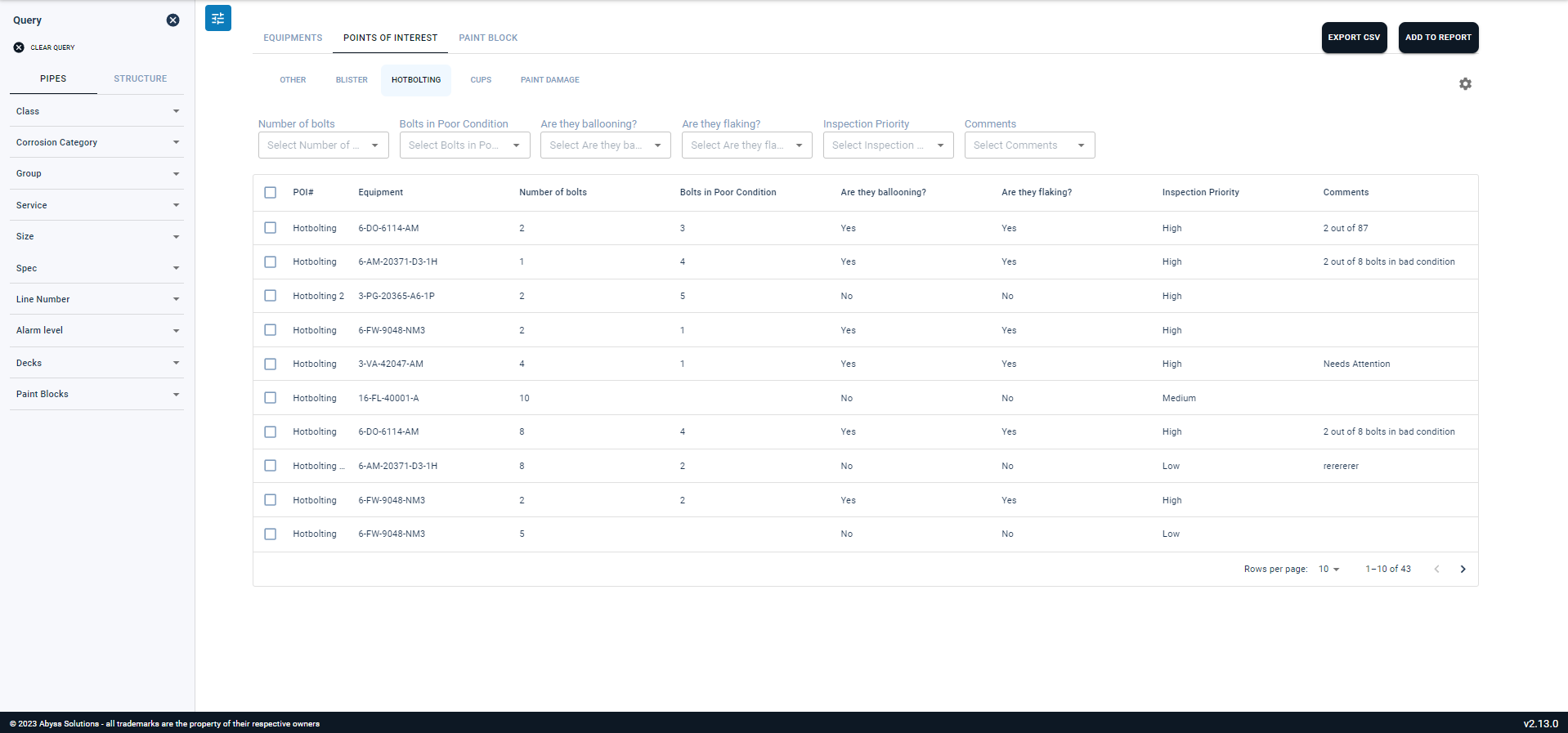Switch to Structure tab in Query panel
The width and height of the screenshot is (1568, 733).
click(140, 78)
